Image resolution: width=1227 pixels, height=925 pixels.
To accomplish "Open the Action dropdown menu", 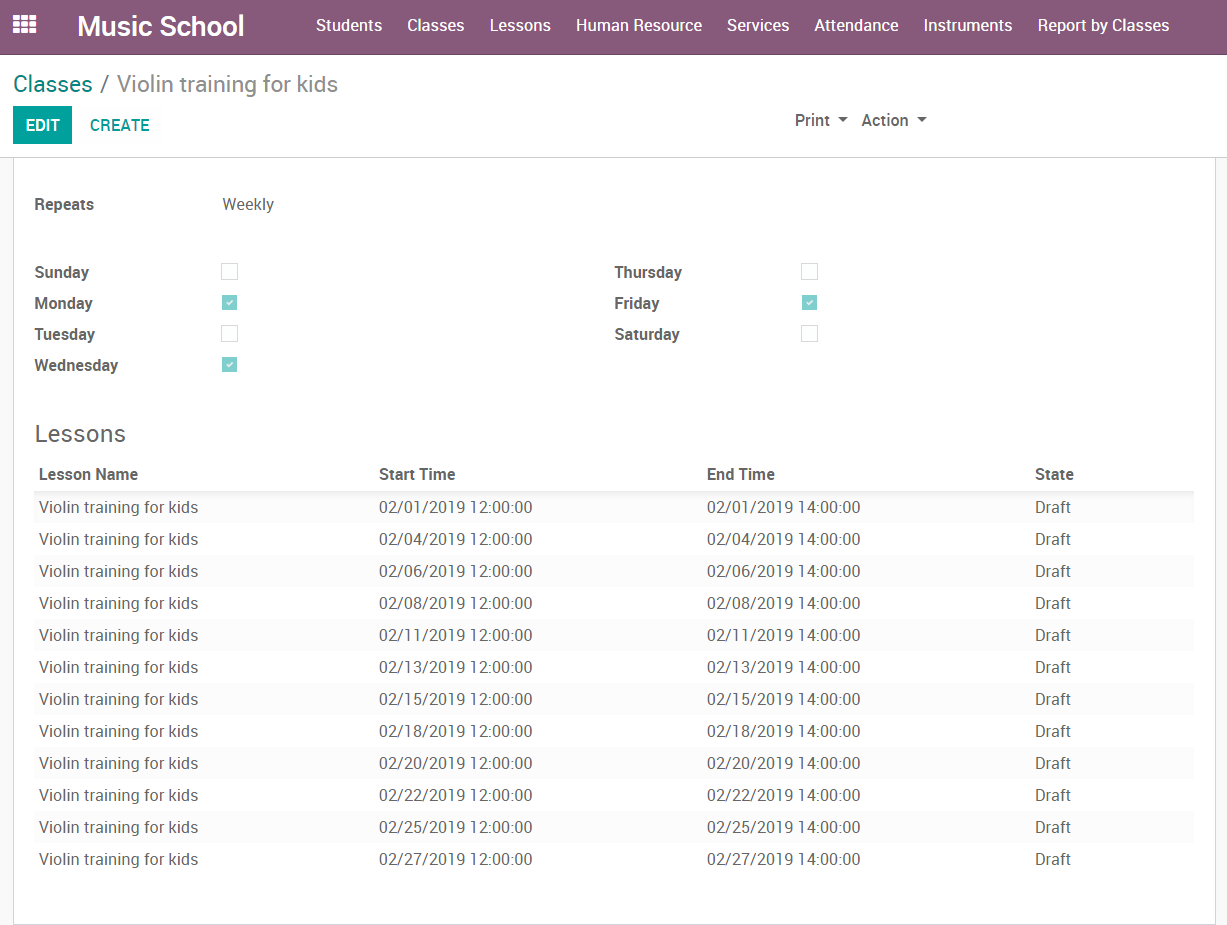I will point(894,120).
